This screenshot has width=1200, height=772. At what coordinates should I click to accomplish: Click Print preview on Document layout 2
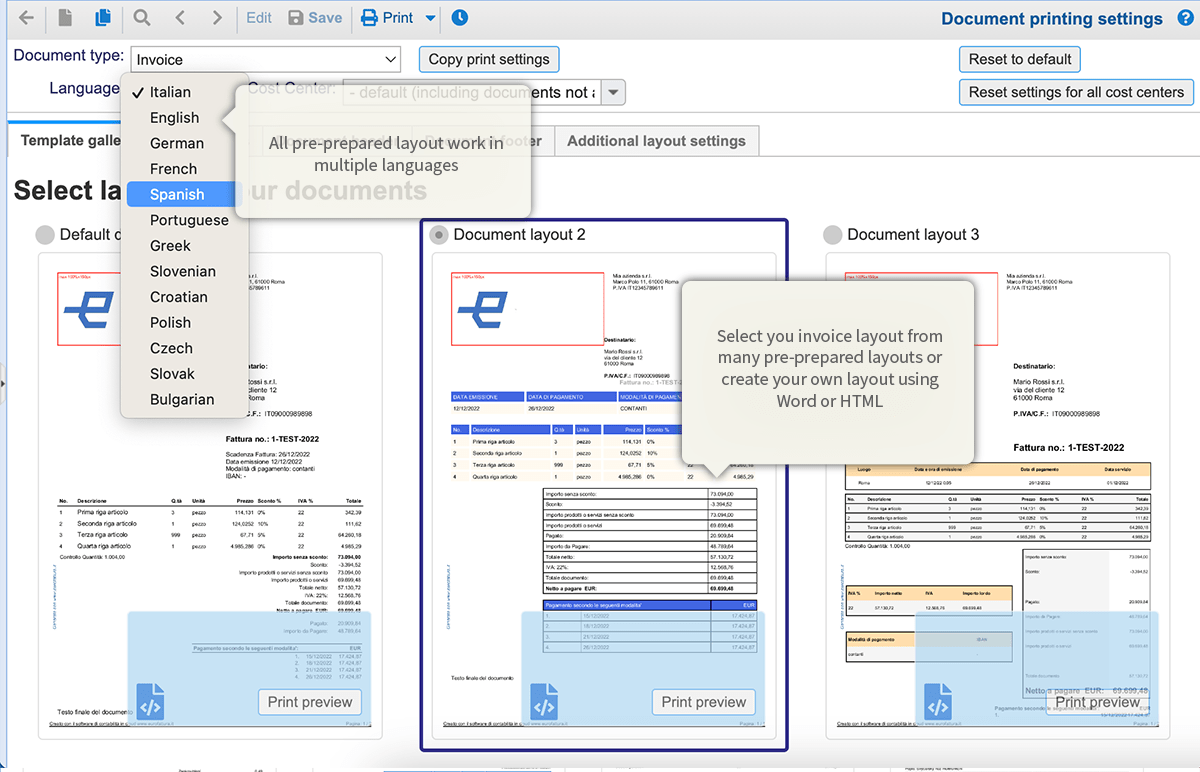pyautogui.click(x=703, y=702)
